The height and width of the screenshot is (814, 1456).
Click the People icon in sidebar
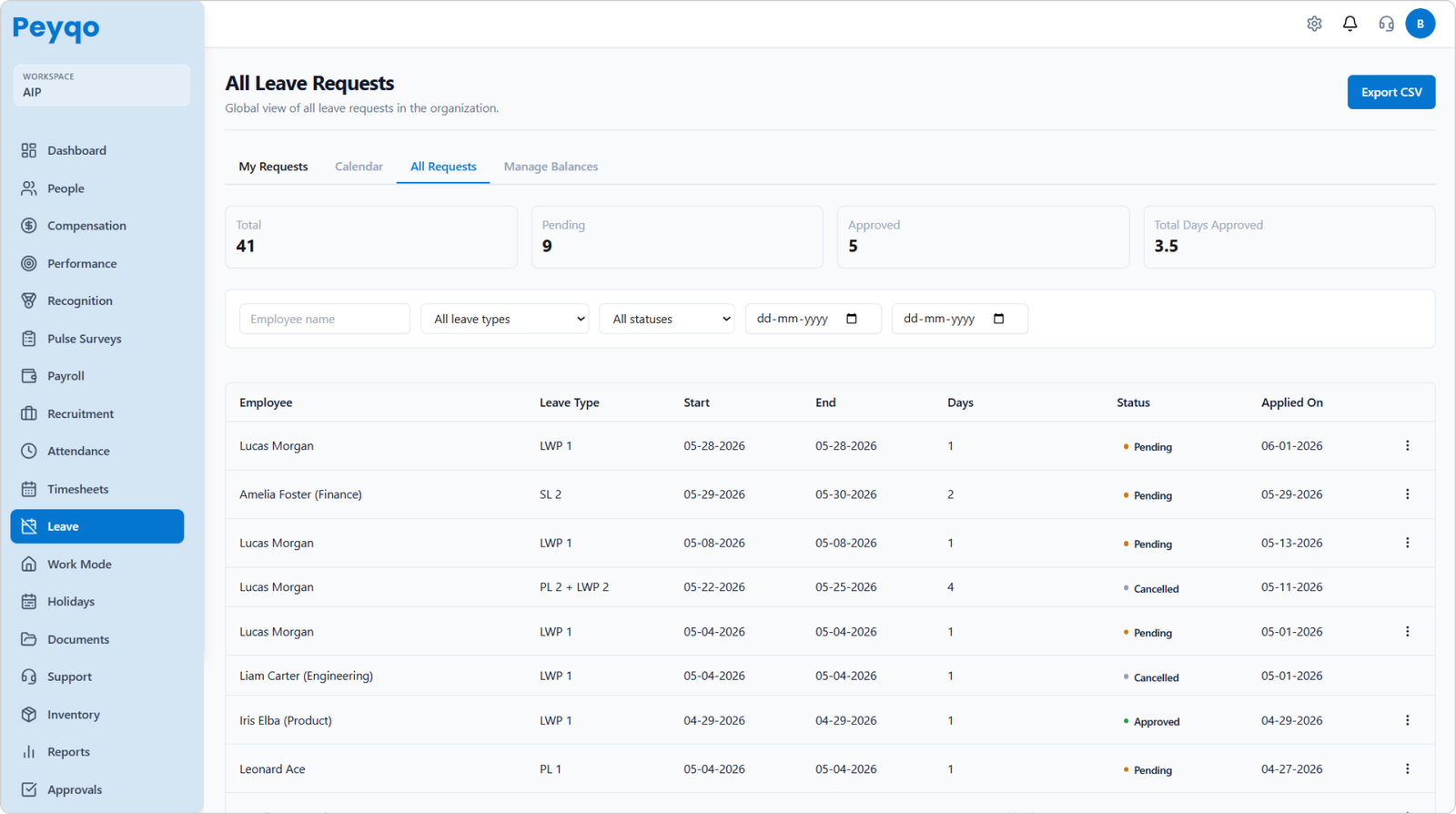click(29, 188)
